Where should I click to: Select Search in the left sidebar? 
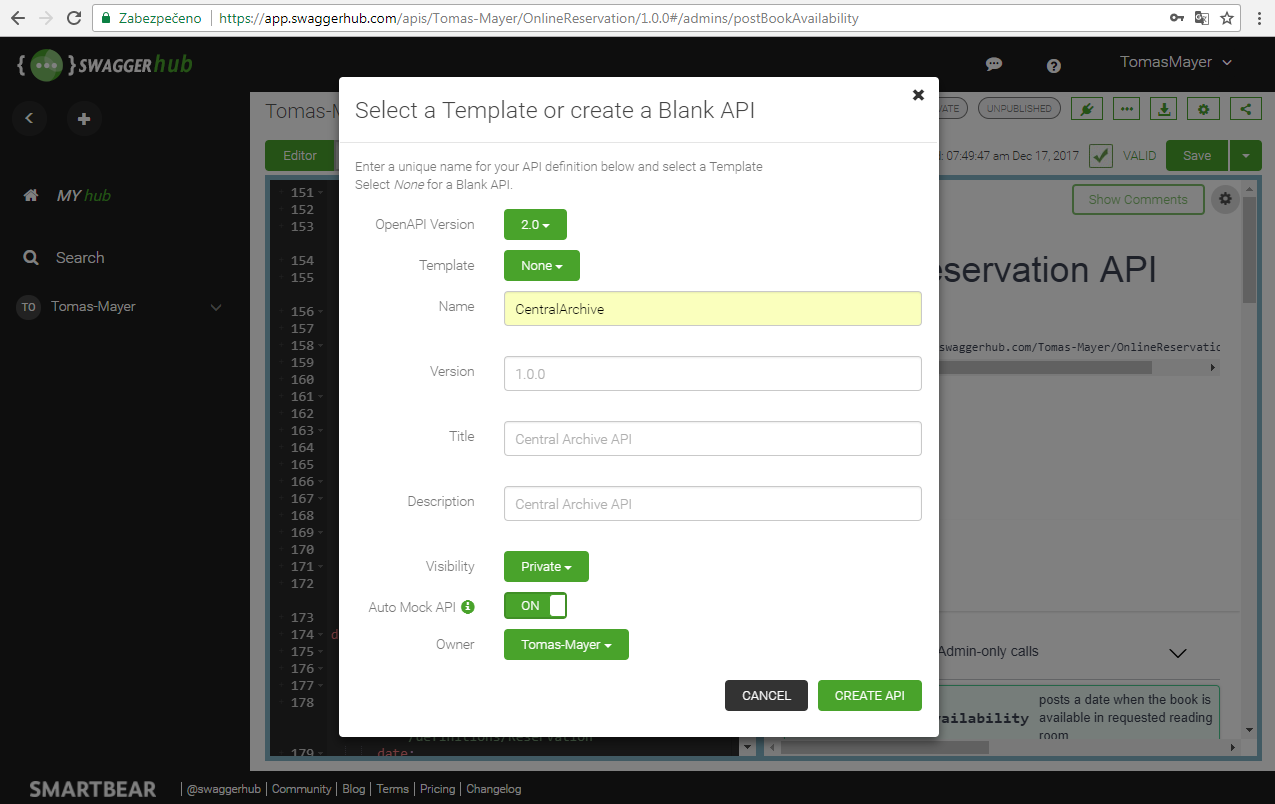(79, 258)
